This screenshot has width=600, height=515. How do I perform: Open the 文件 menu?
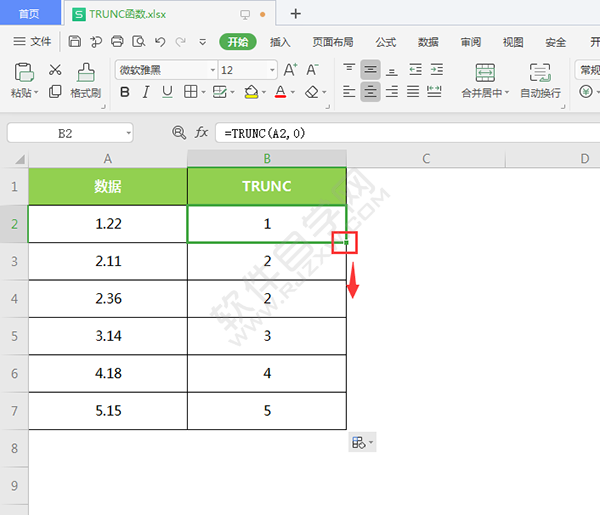pos(32,42)
